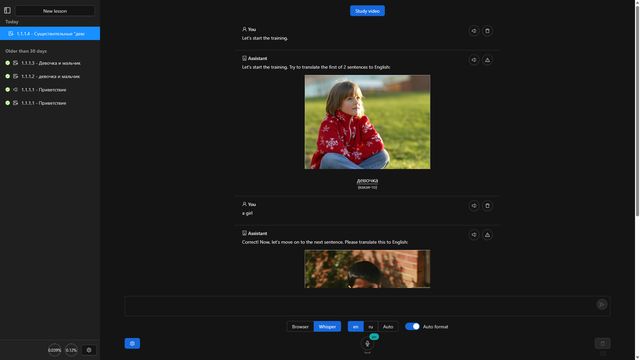Image resolution: width=640 pixels, height=360 pixels.
Task: Click the 0.039% usage indicator
Action: point(54,350)
